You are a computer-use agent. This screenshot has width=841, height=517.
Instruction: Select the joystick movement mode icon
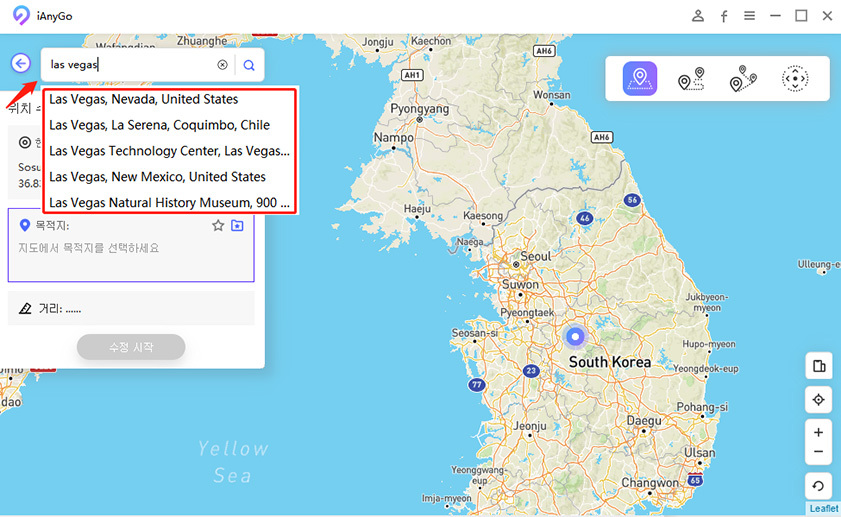(x=795, y=78)
